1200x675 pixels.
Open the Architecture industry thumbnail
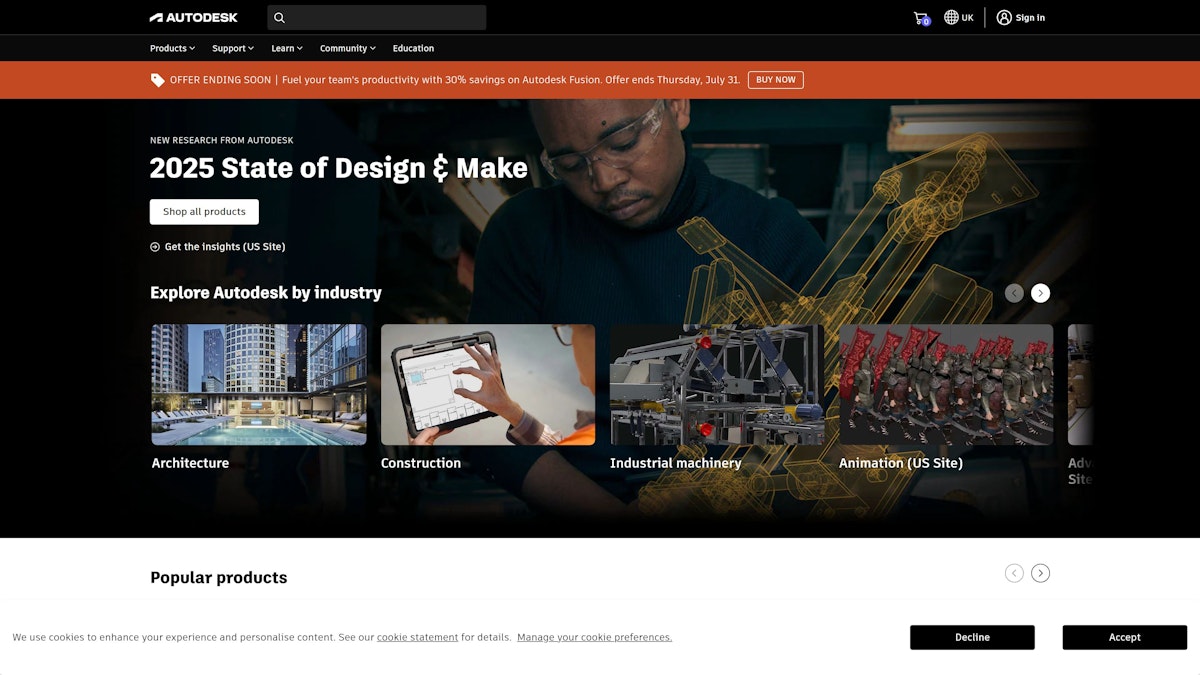tap(259, 384)
